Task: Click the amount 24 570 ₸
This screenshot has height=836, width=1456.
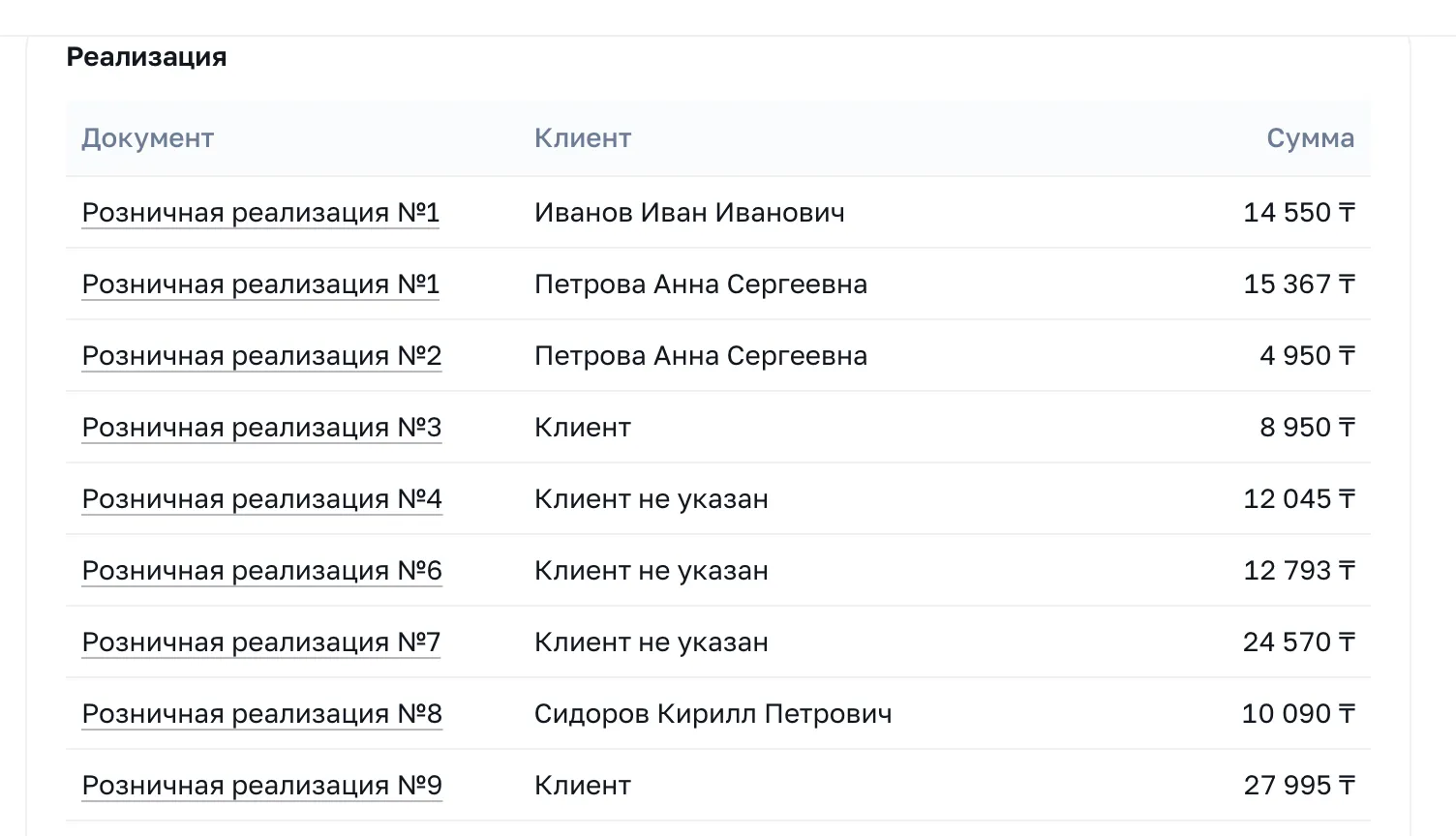Action: (x=1299, y=642)
